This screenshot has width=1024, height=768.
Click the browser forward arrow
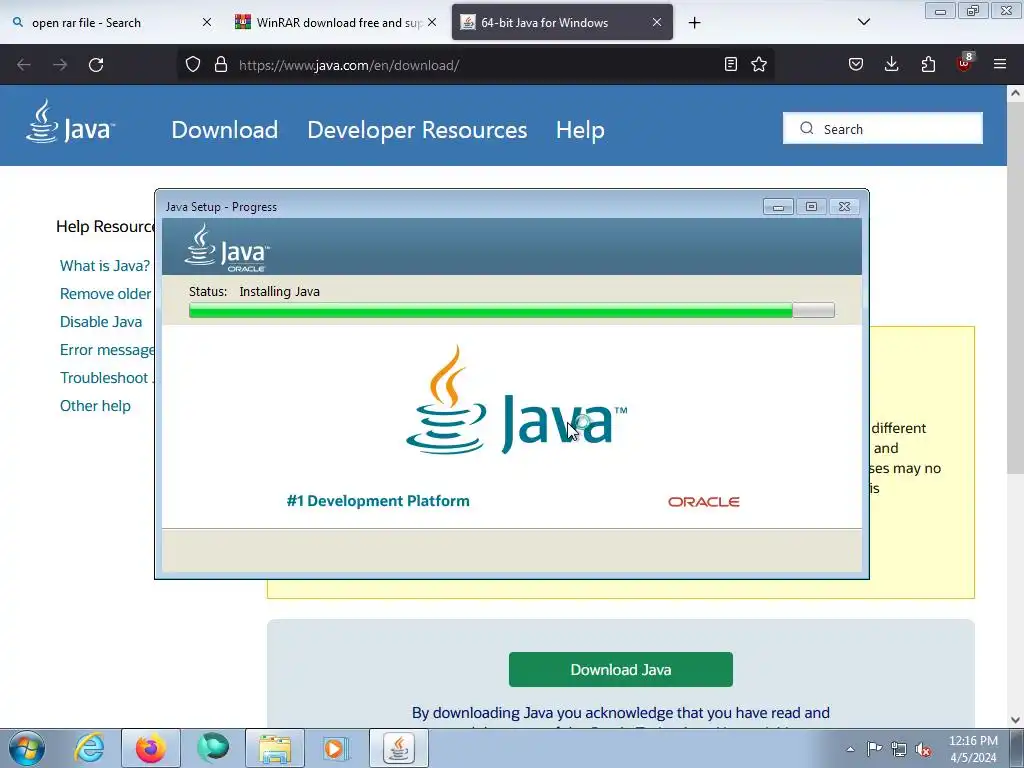60,65
